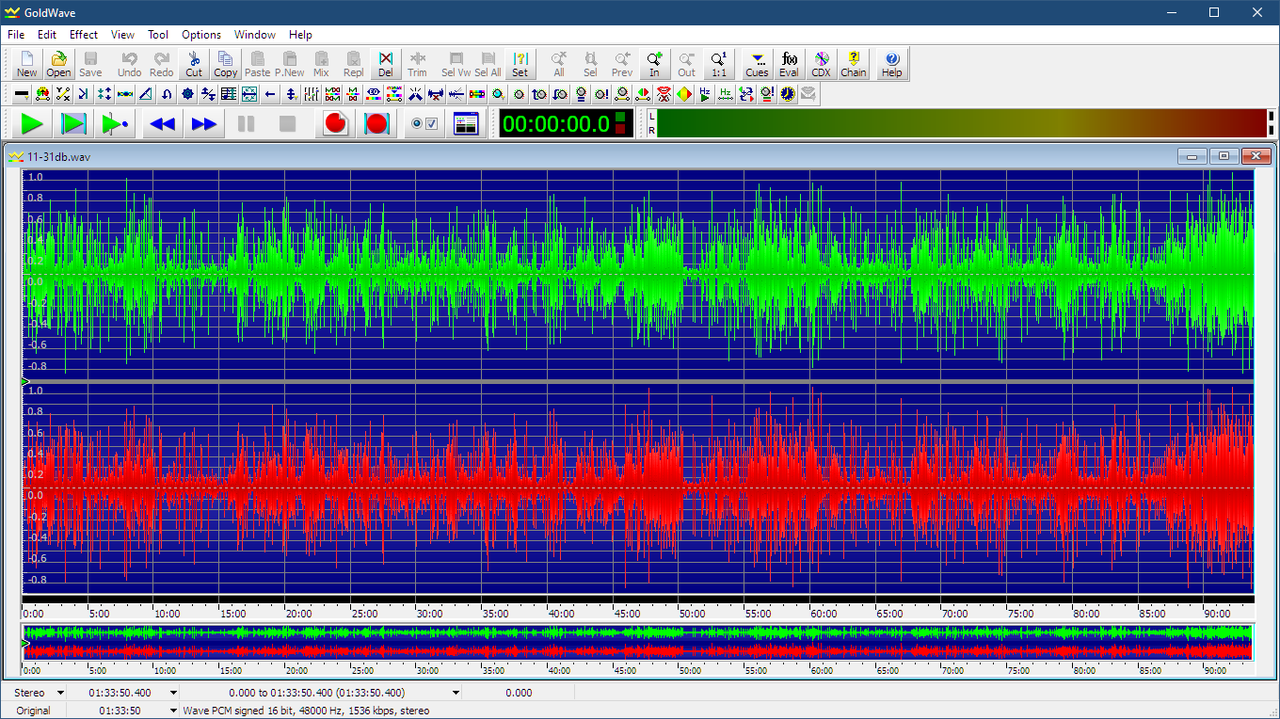Click the Eval expression evaluator icon
The width and height of the screenshot is (1280, 719).
point(789,65)
